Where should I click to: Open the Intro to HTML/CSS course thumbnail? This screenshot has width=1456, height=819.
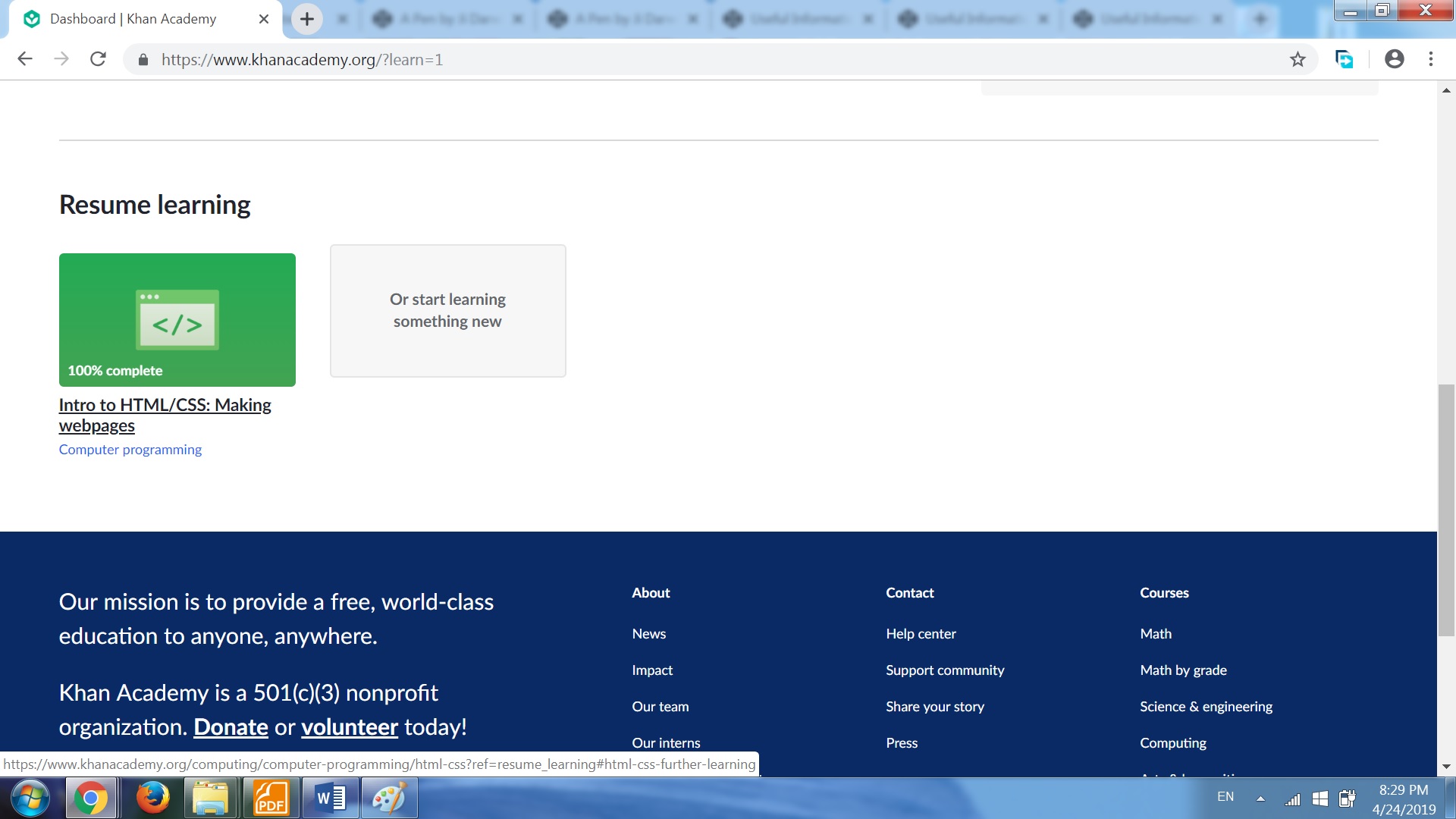[177, 320]
